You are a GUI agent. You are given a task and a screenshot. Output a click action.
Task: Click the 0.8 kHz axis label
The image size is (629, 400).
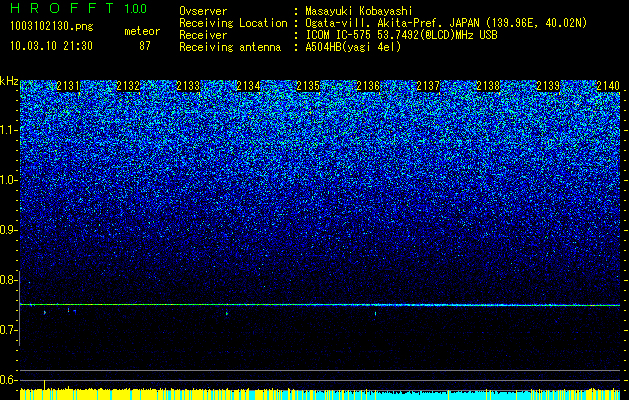pyautogui.click(x=8, y=280)
